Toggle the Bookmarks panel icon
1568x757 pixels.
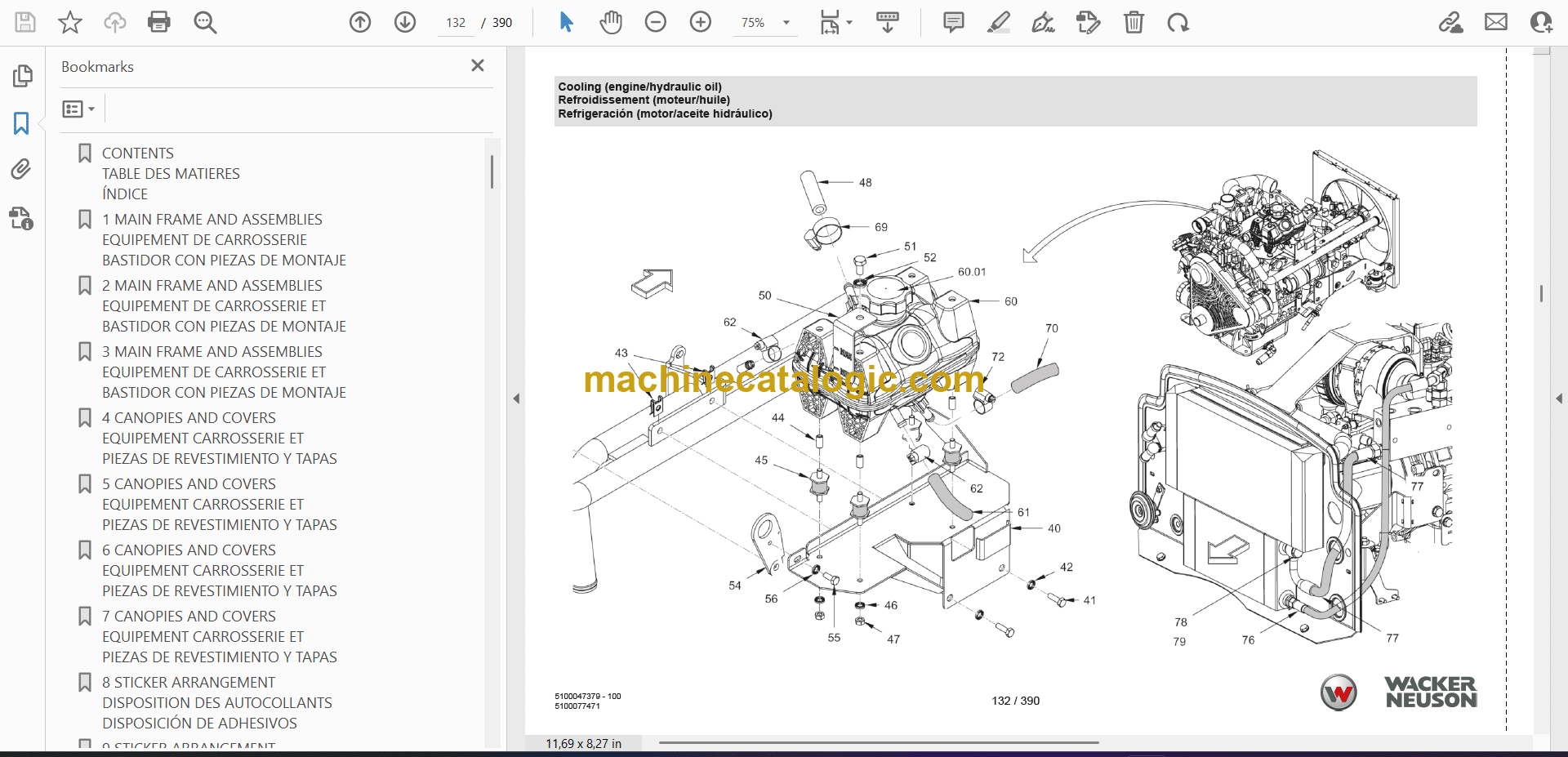[21, 123]
